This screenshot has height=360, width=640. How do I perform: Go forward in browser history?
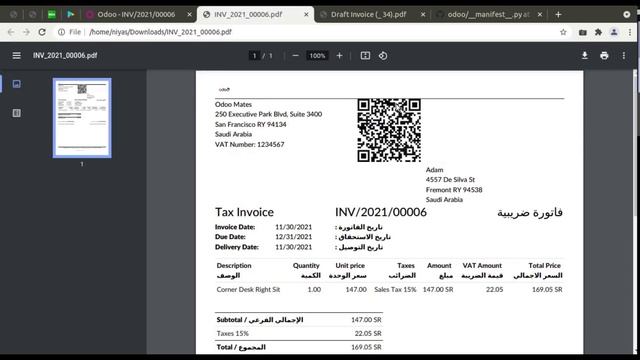coord(26,32)
